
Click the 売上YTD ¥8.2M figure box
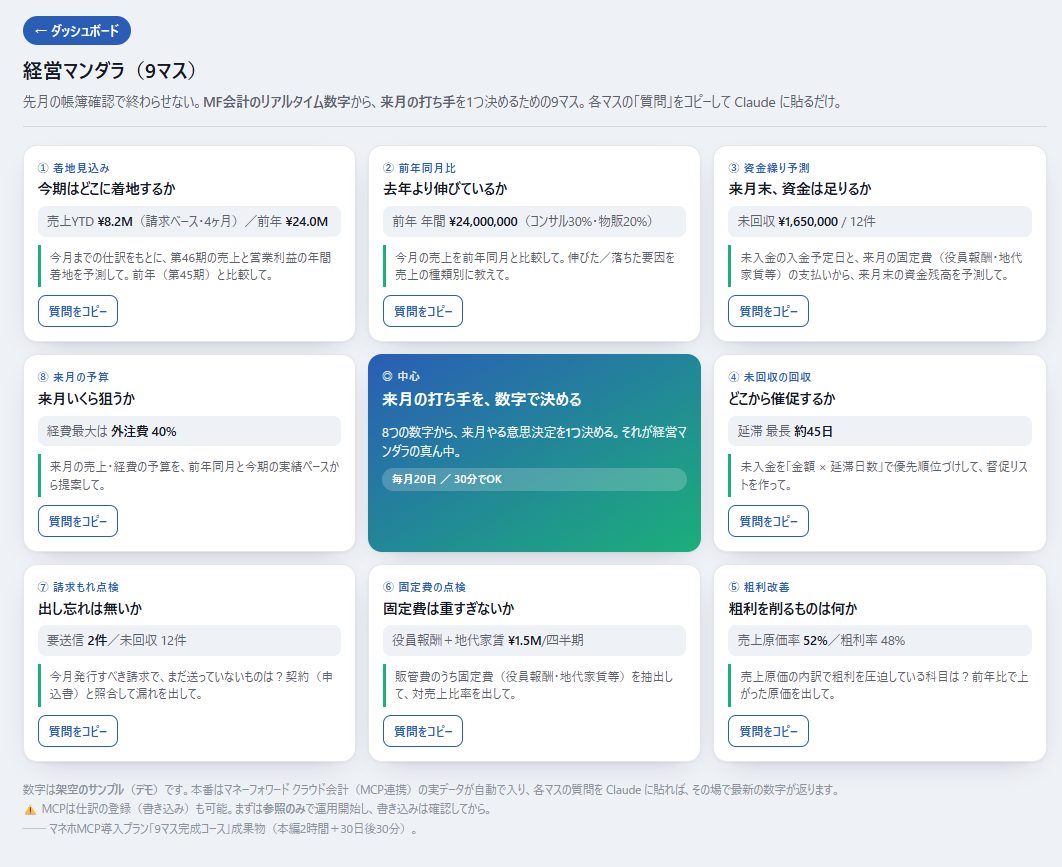(189, 221)
